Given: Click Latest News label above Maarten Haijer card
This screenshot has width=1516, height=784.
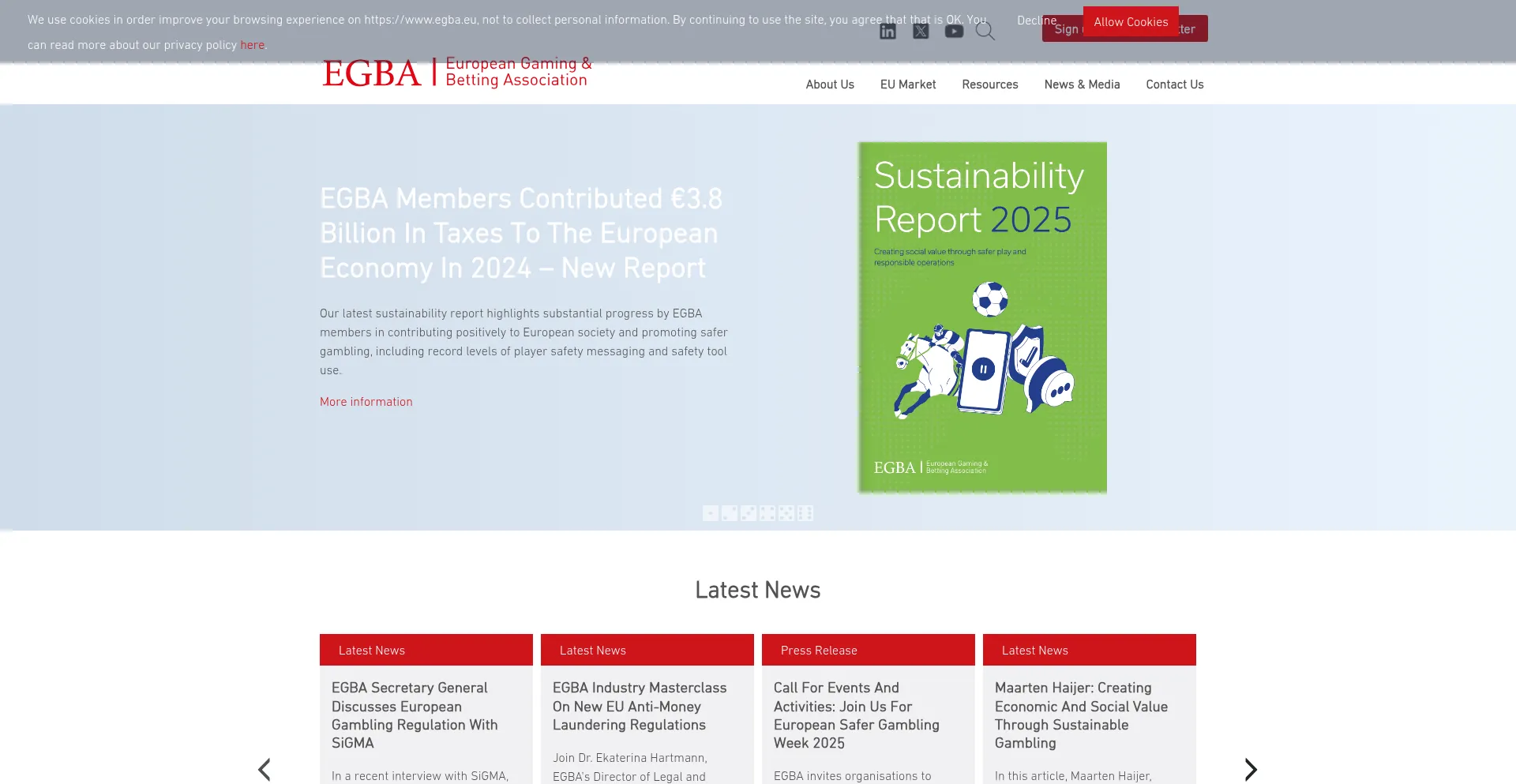Looking at the screenshot, I should 1035,651.
